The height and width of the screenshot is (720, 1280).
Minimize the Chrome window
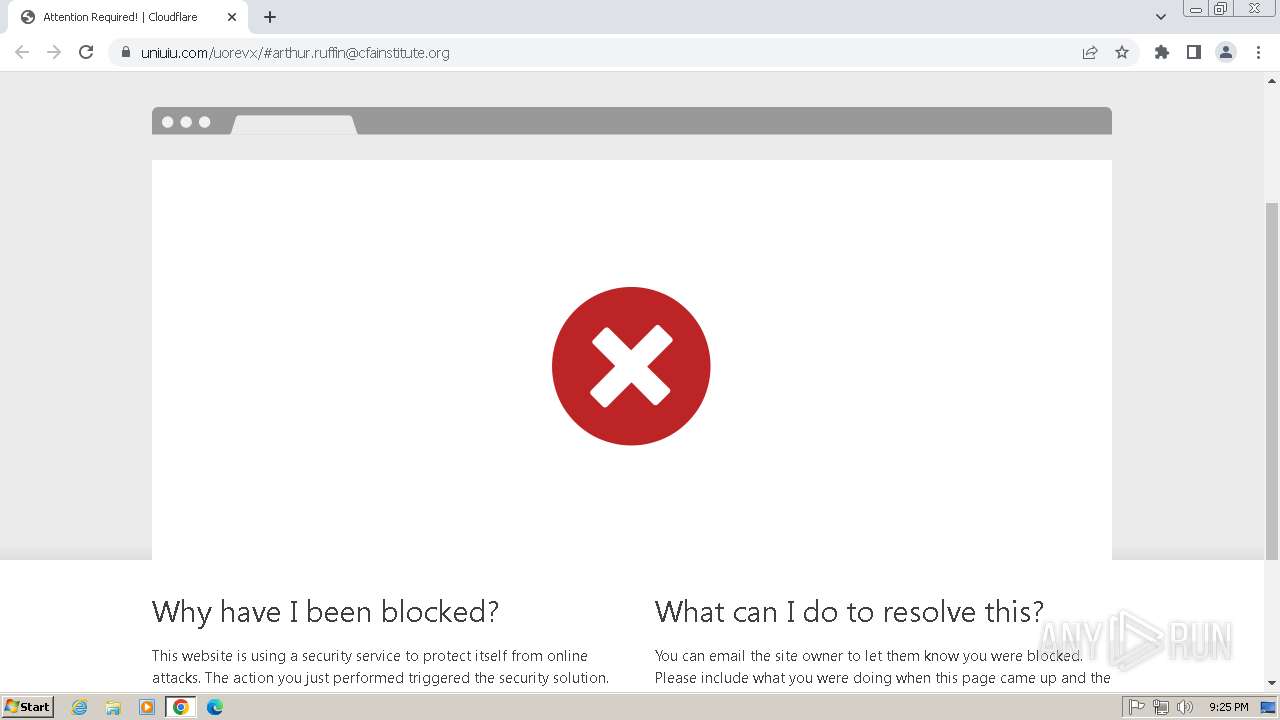tap(1195, 9)
